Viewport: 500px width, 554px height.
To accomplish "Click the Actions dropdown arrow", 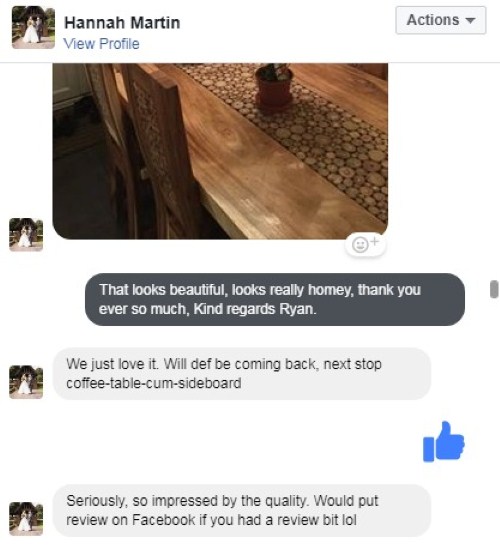I will 470,20.
